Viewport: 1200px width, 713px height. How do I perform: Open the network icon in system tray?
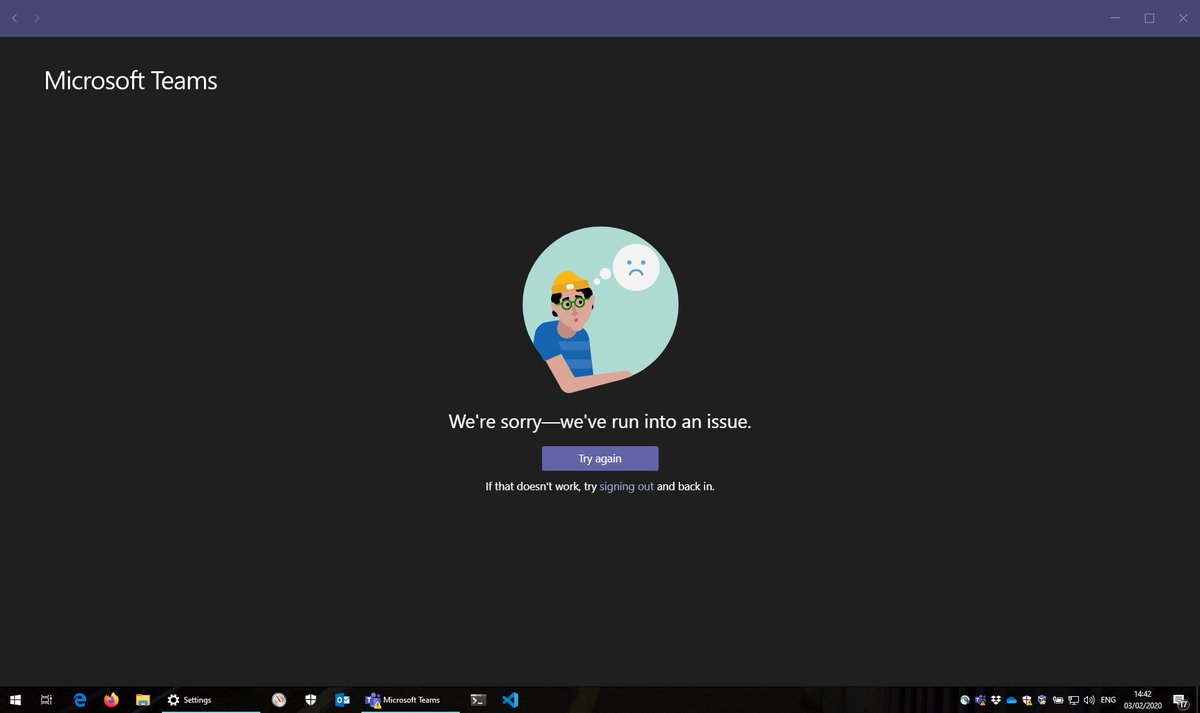[x=1073, y=700]
